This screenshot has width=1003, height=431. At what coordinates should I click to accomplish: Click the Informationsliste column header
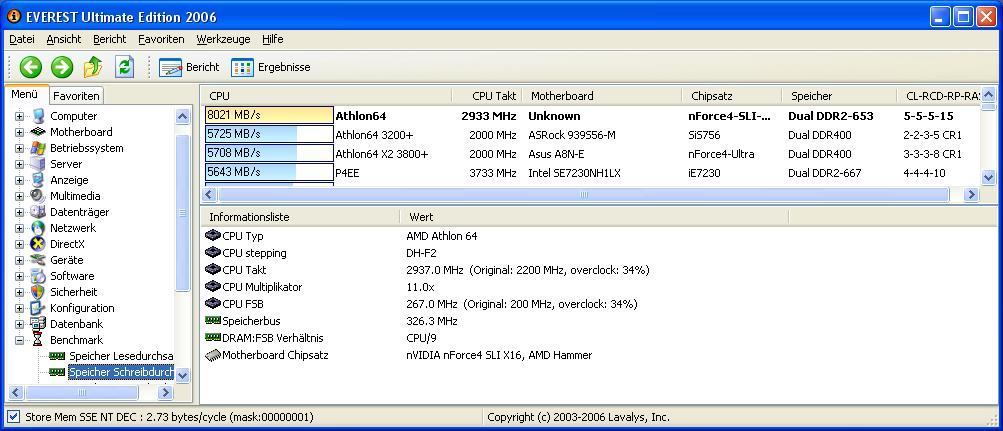(x=300, y=217)
